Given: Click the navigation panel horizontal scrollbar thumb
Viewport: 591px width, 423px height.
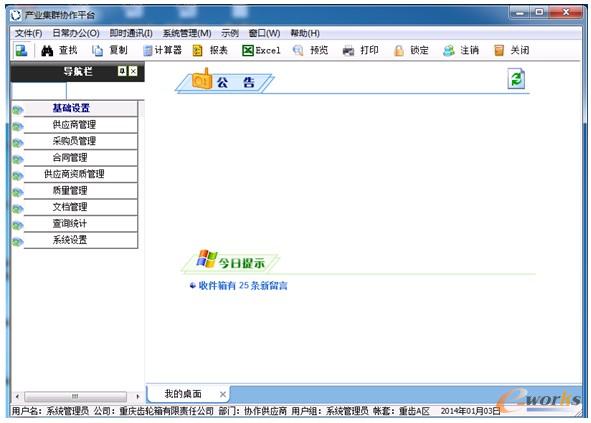Looking at the screenshot, I should 75,397.
